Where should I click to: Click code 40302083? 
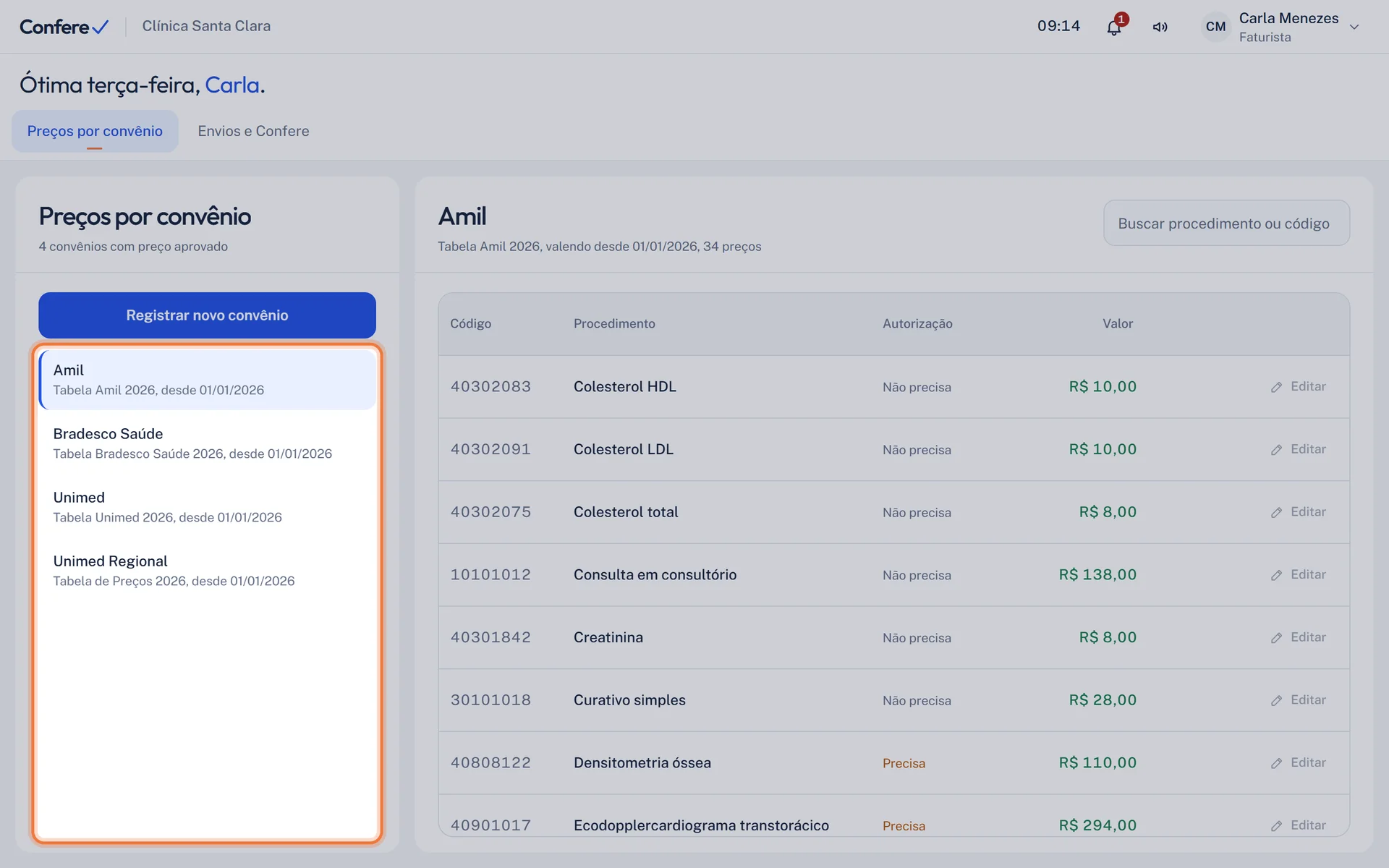point(490,386)
